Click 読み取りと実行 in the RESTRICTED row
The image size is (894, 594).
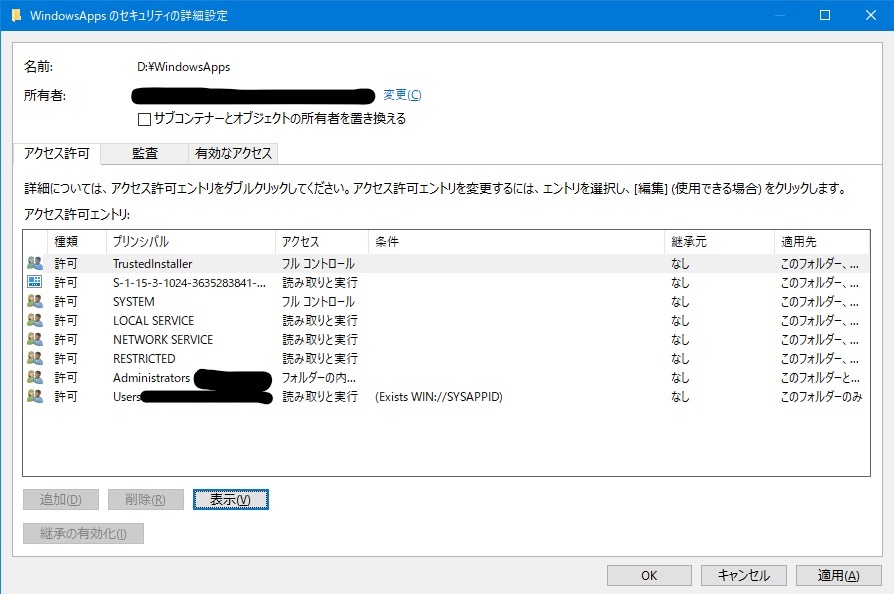point(320,359)
